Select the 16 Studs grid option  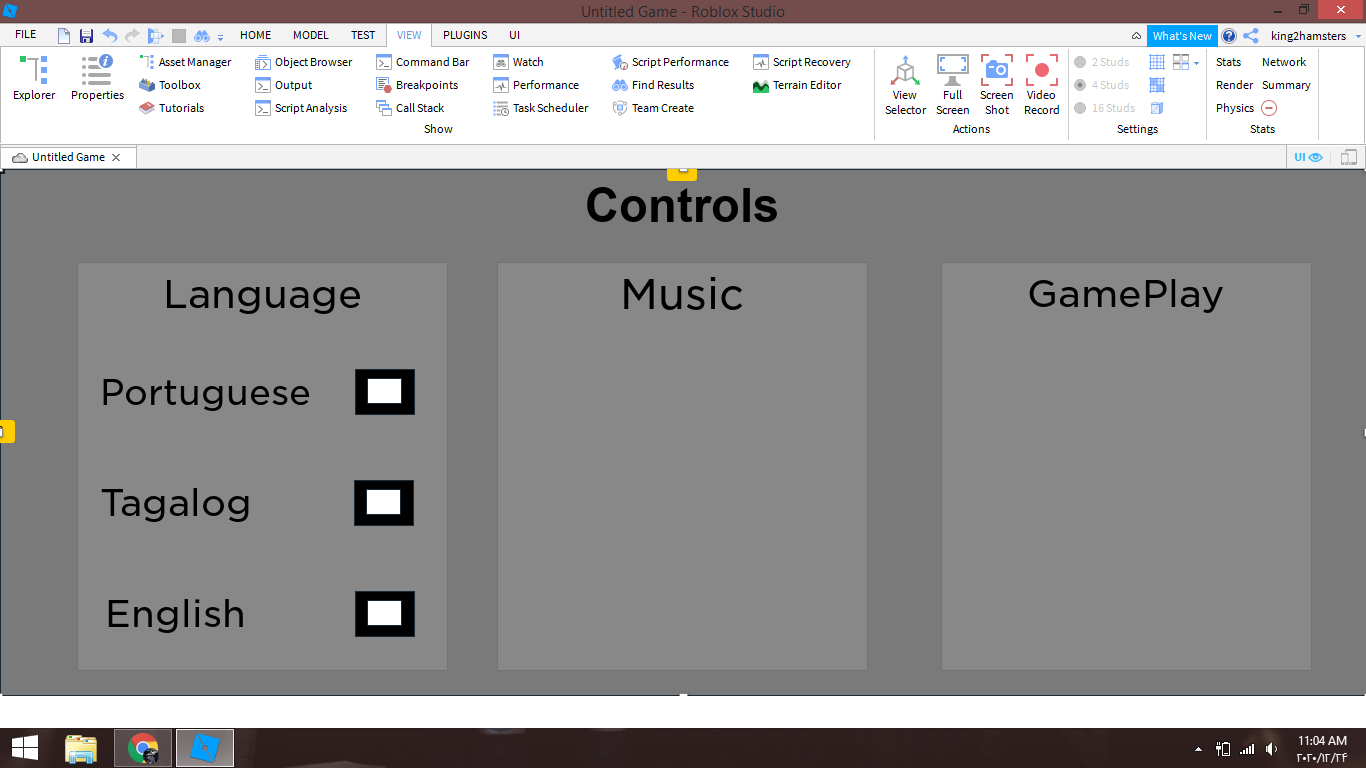[1104, 108]
